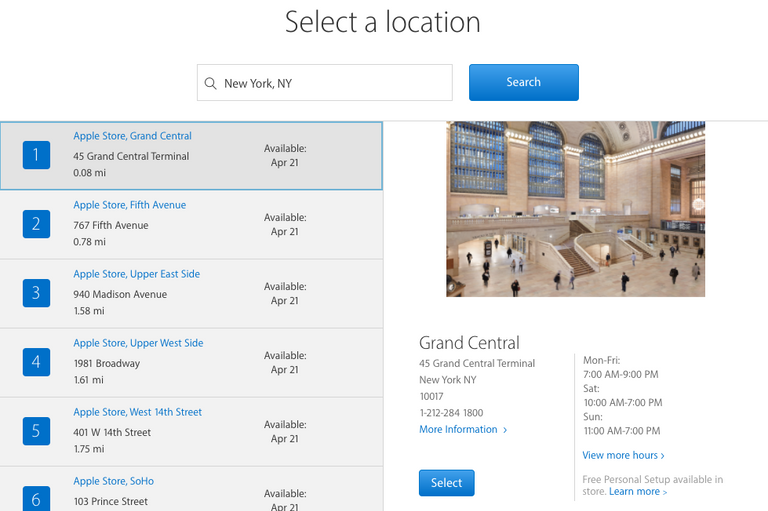Open Apple Store, Fifth Avenue link
Viewport: 768px width, 511px height.
(x=129, y=205)
